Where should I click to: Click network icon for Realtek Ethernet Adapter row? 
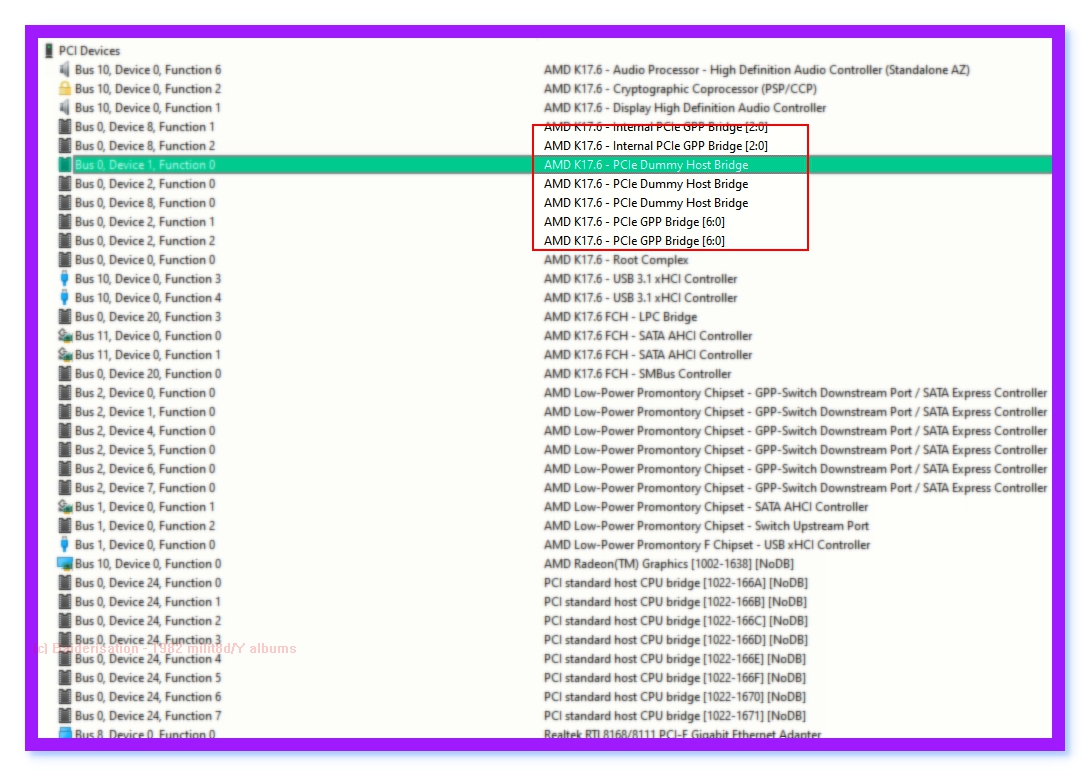[65, 735]
